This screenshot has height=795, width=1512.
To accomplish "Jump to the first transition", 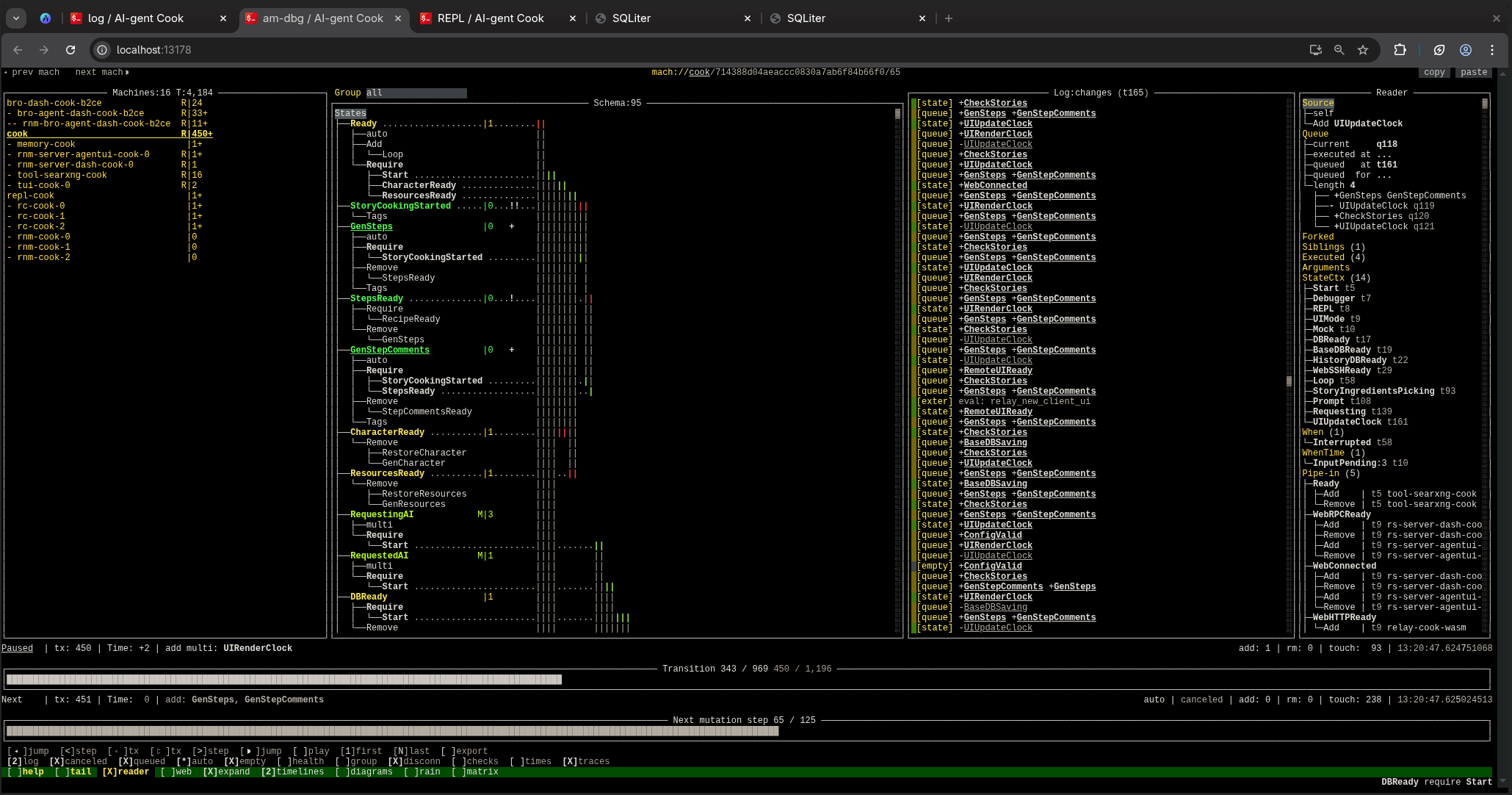I will tap(361, 751).
